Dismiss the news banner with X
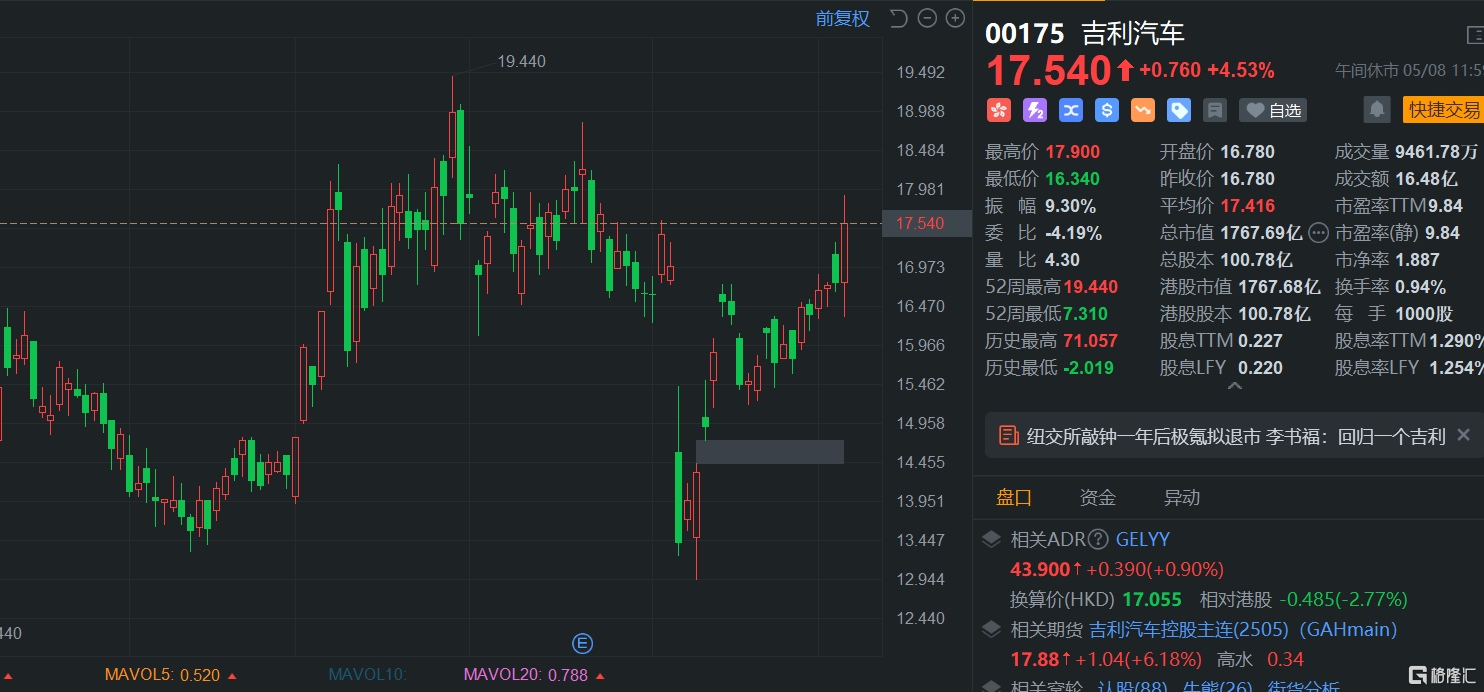Image resolution: width=1484 pixels, height=692 pixels. click(x=1463, y=435)
